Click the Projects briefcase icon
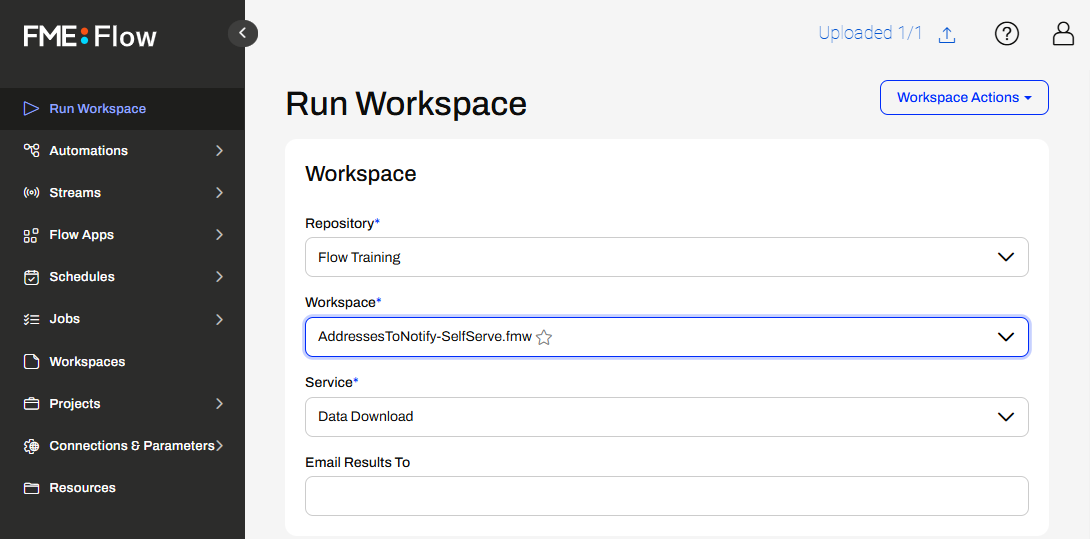The width and height of the screenshot is (1090, 539). [31, 403]
